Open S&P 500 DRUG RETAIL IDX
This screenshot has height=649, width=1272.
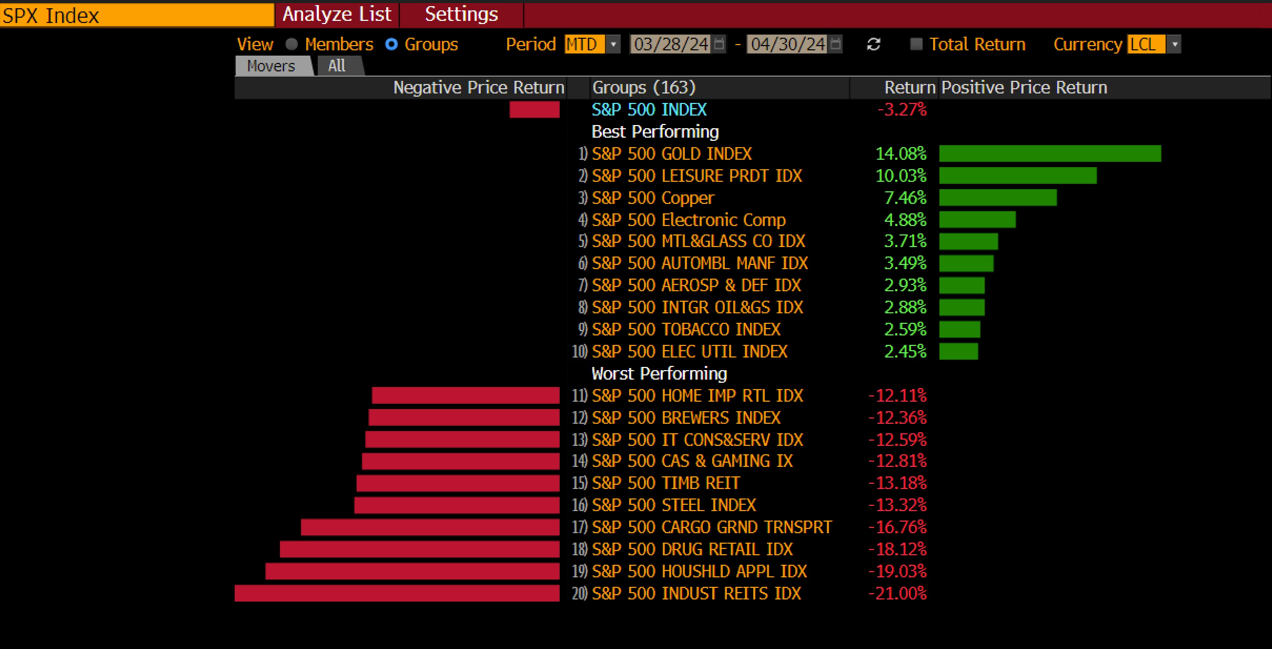(x=692, y=549)
